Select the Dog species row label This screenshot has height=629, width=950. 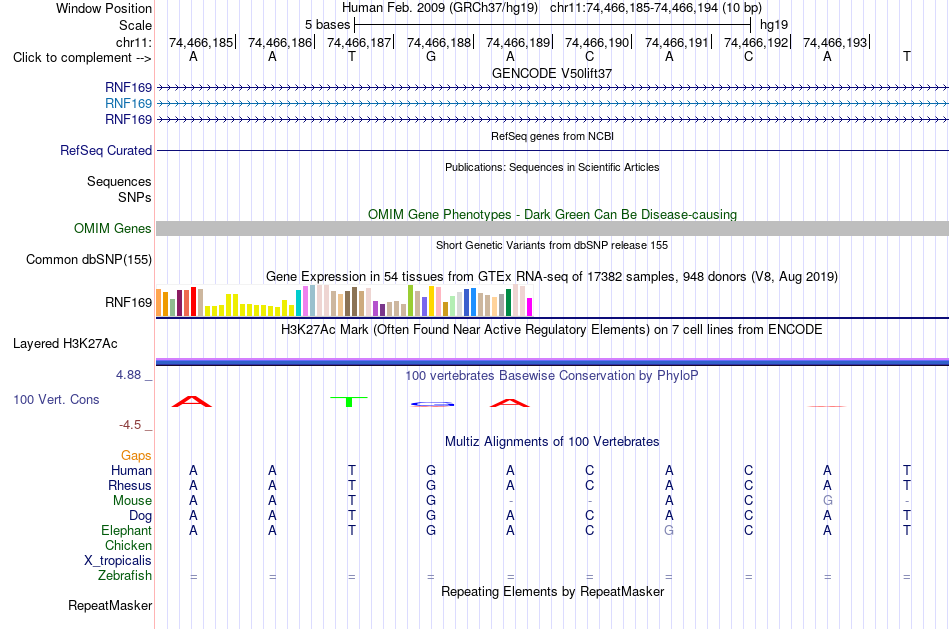(140, 516)
